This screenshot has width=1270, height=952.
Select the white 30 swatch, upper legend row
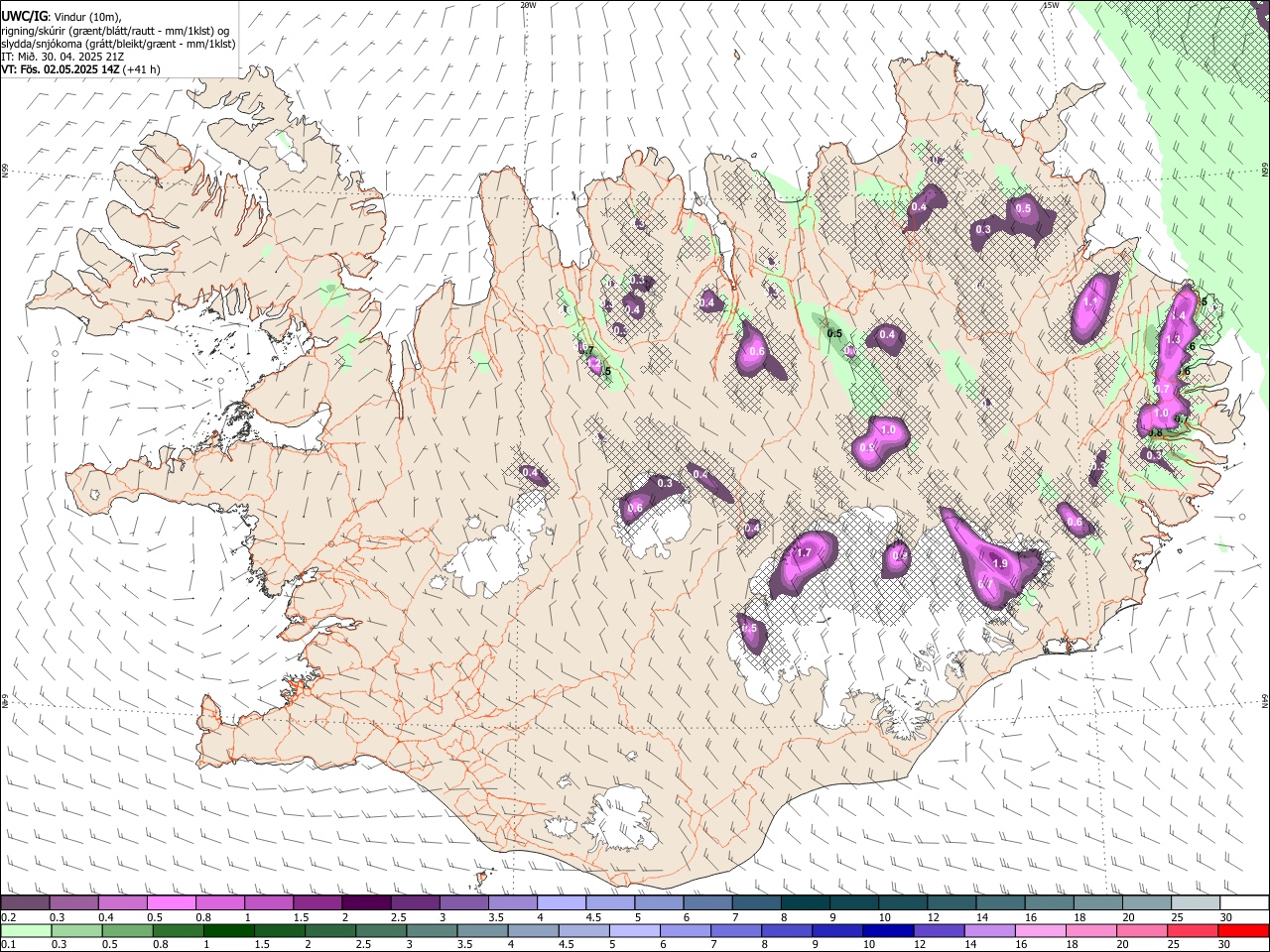1244,903
